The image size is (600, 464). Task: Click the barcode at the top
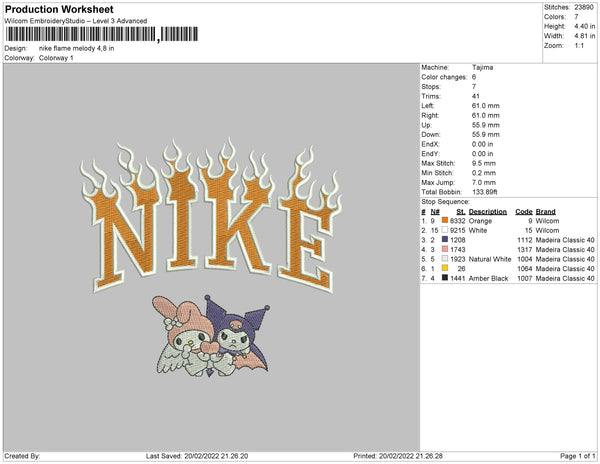(x=102, y=34)
